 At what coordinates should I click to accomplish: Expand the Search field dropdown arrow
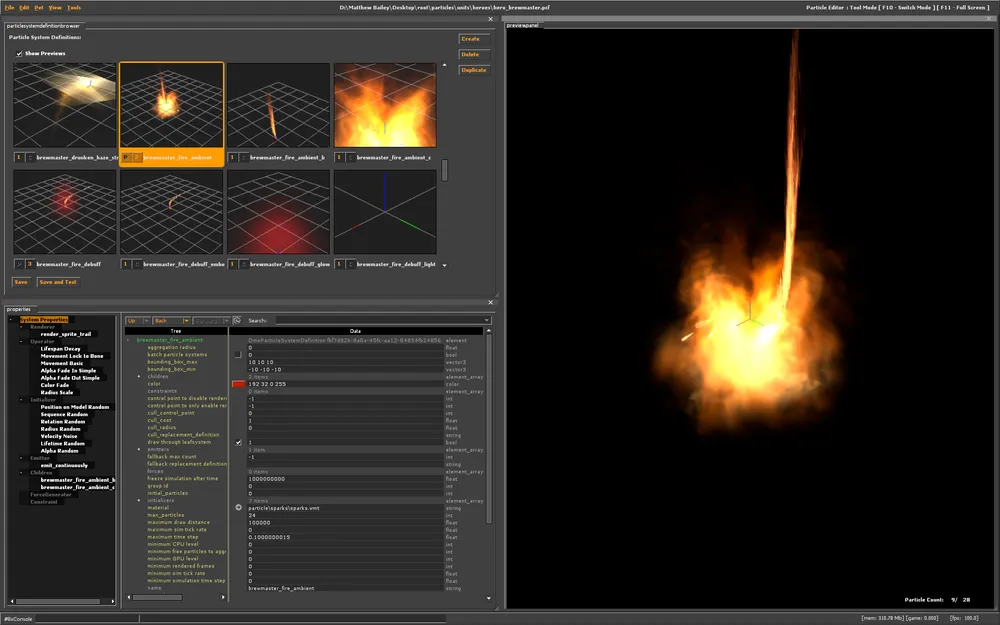486,321
